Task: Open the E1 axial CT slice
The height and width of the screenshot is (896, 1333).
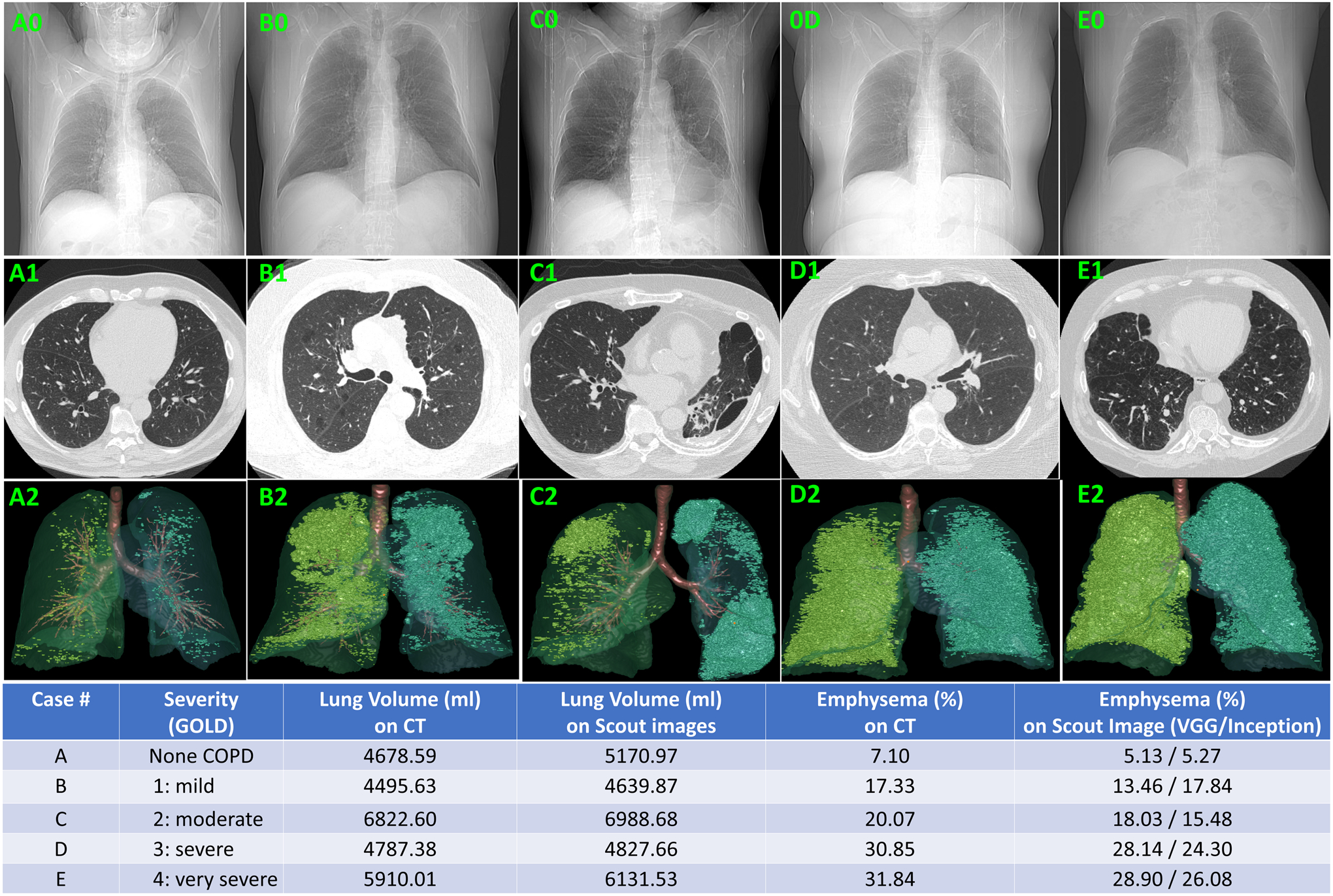Action: [x=1195, y=369]
